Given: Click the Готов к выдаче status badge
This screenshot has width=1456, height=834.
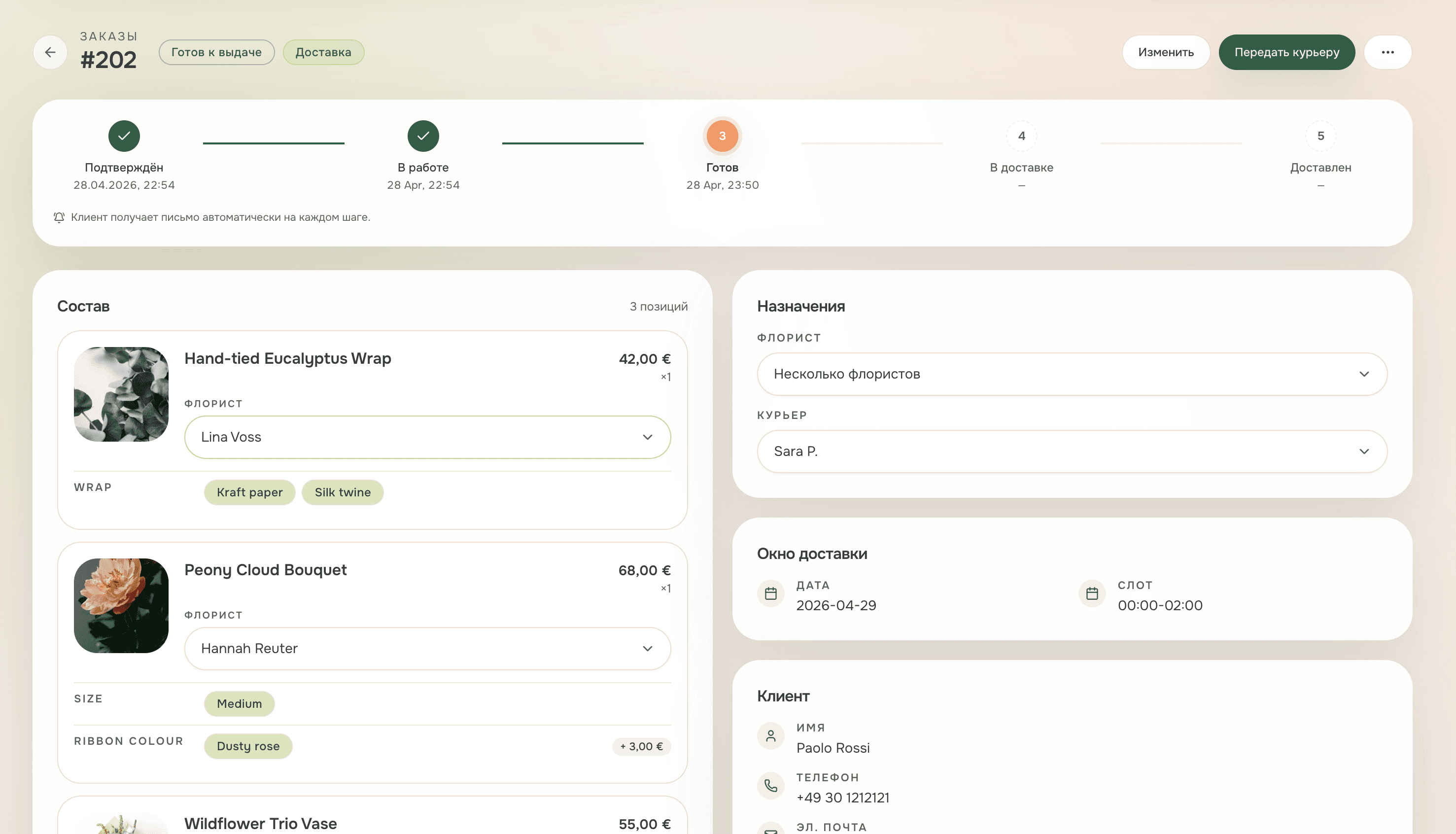Looking at the screenshot, I should pos(216,52).
